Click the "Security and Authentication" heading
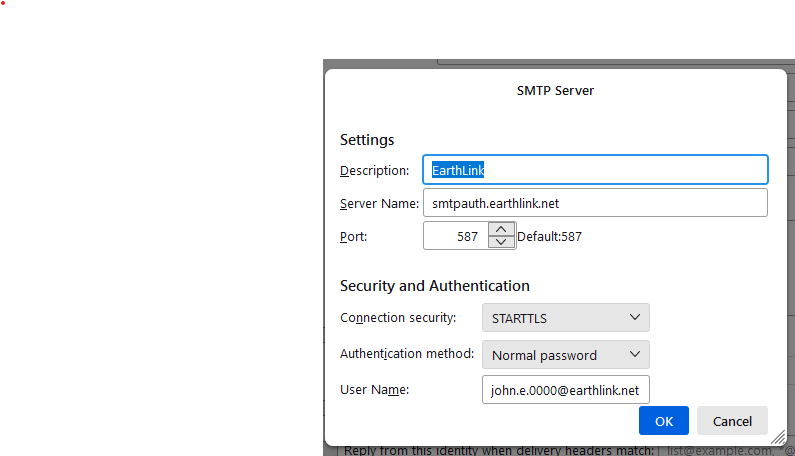The image size is (795, 456). tap(435, 286)
